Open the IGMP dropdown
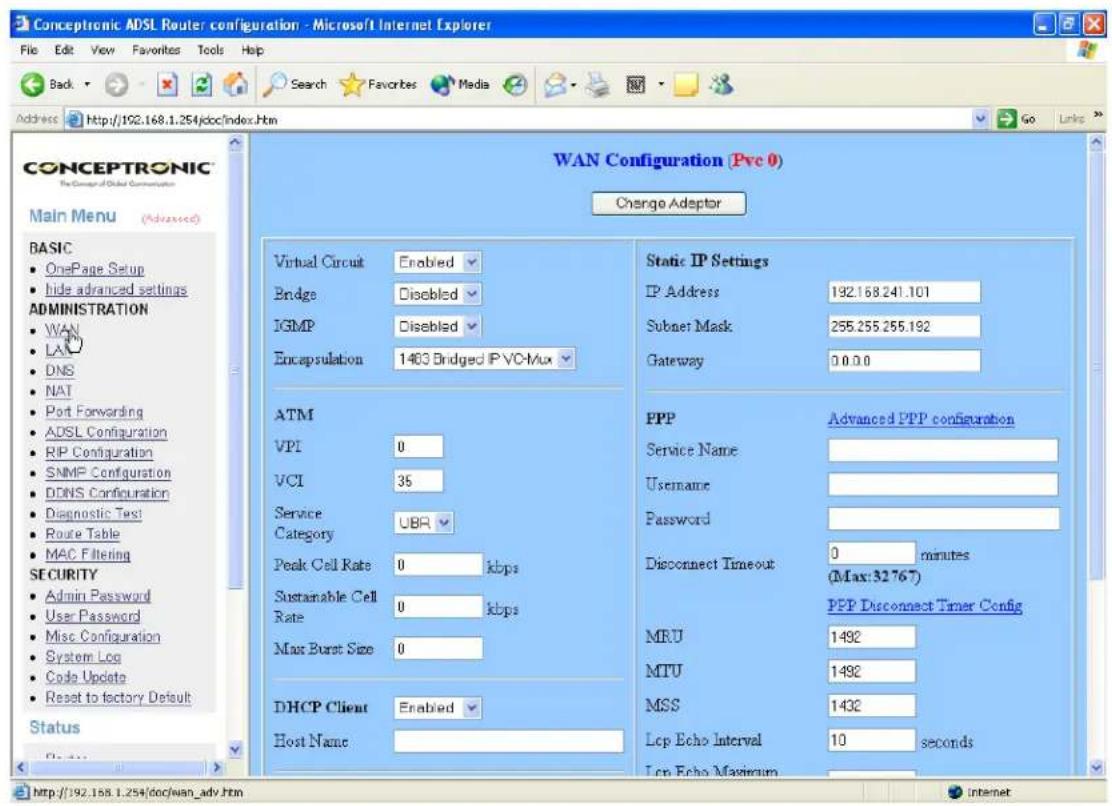Viewport: 1112px width, 806px height. [438, 327]
